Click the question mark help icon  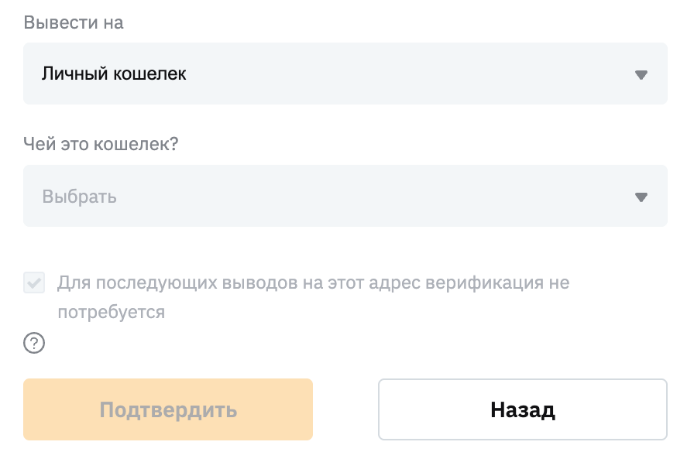(35, 344)
